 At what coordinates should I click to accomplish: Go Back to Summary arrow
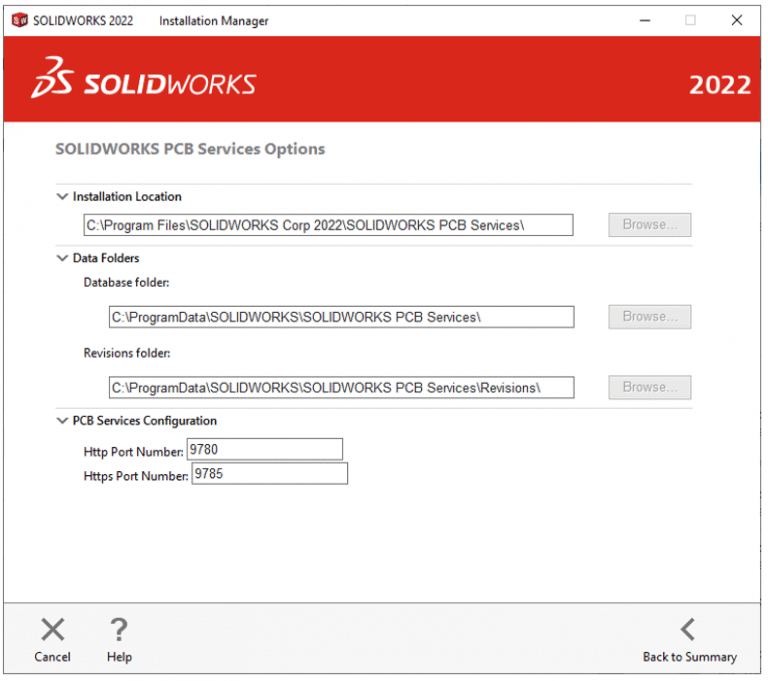coord(688,630)
